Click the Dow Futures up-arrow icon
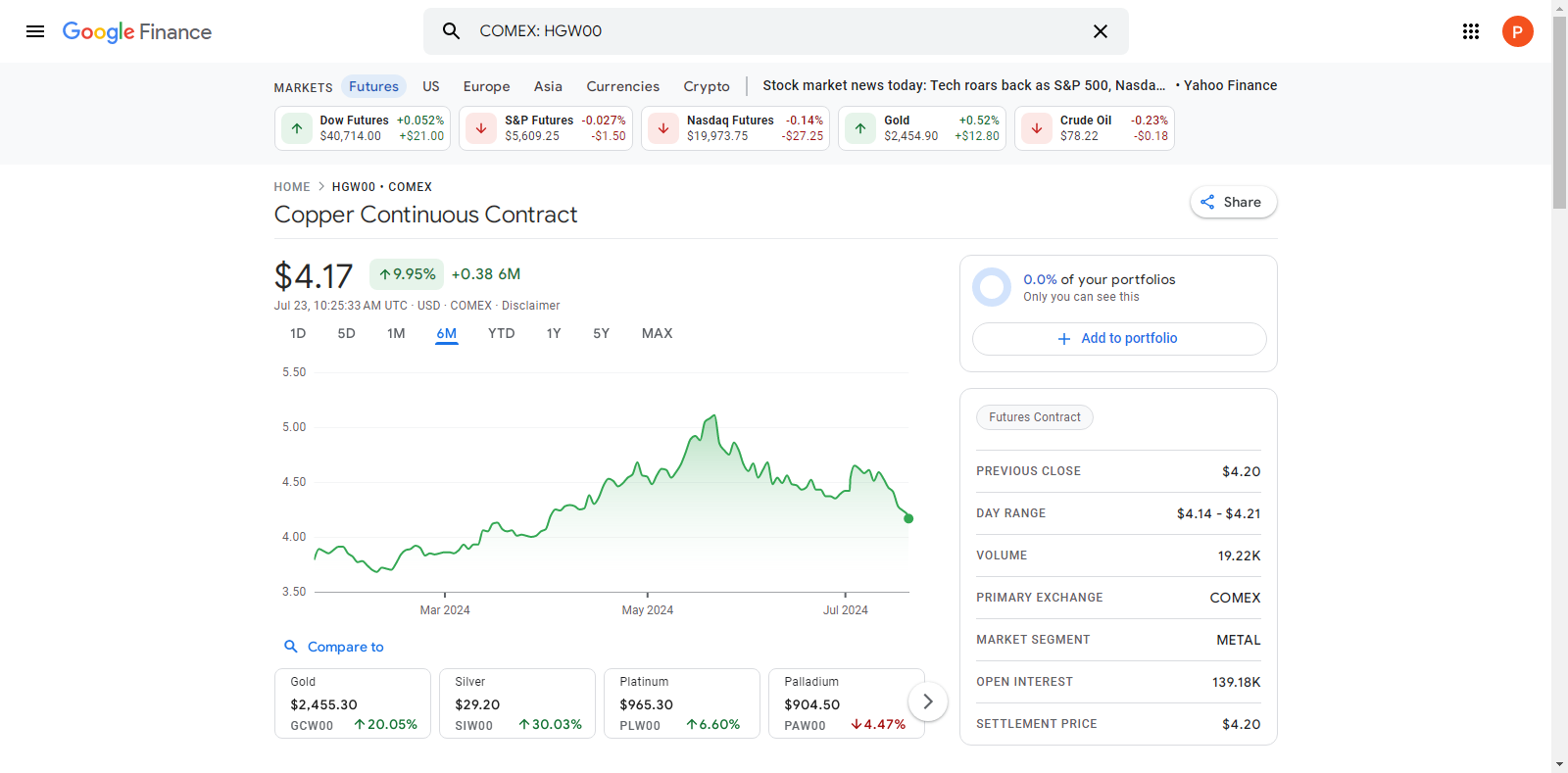This screenshot has width=1568, height=773. pos(297,128)
